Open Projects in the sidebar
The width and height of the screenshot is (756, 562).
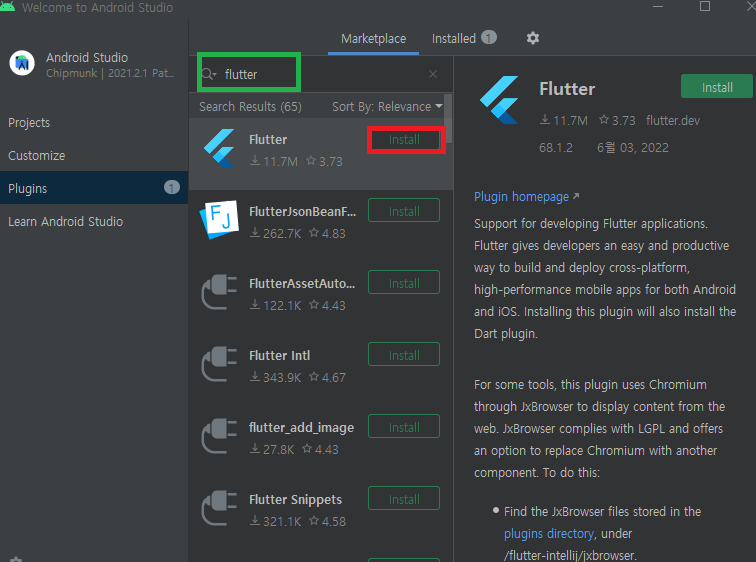click(x=29, y=123)
